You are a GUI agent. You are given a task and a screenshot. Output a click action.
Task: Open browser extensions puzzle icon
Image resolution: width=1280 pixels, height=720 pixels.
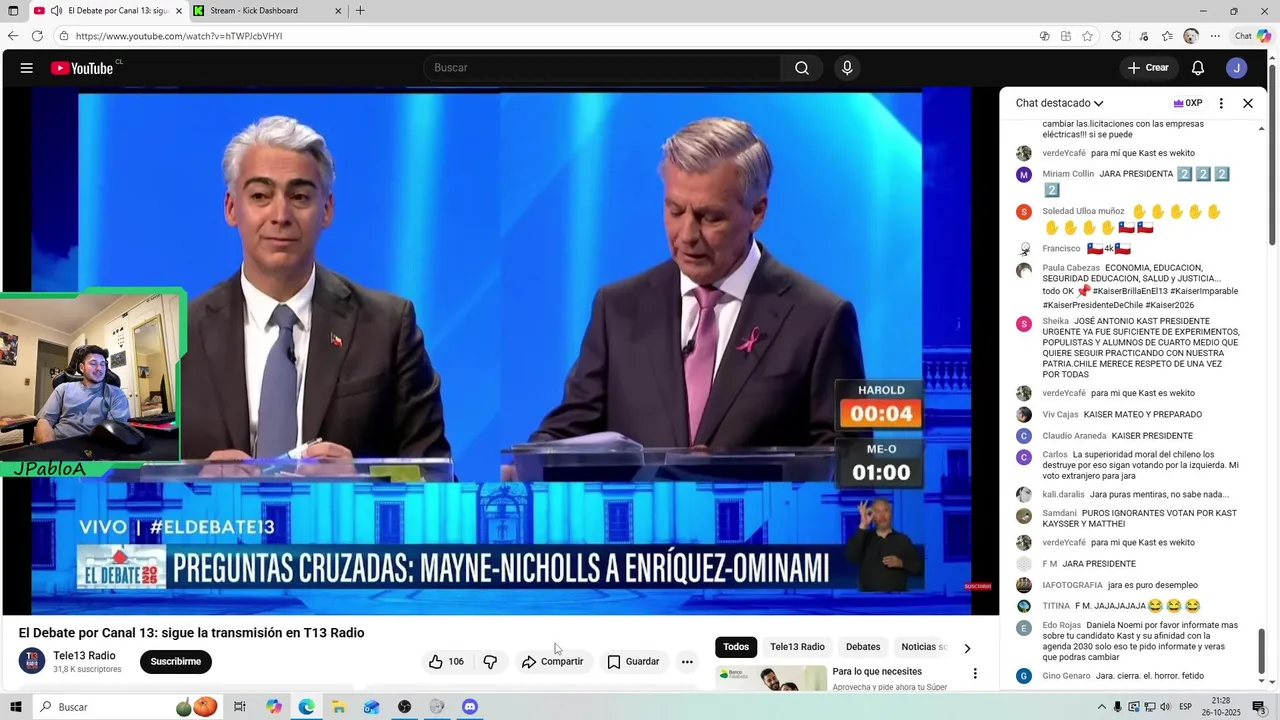click(1116, 36)
